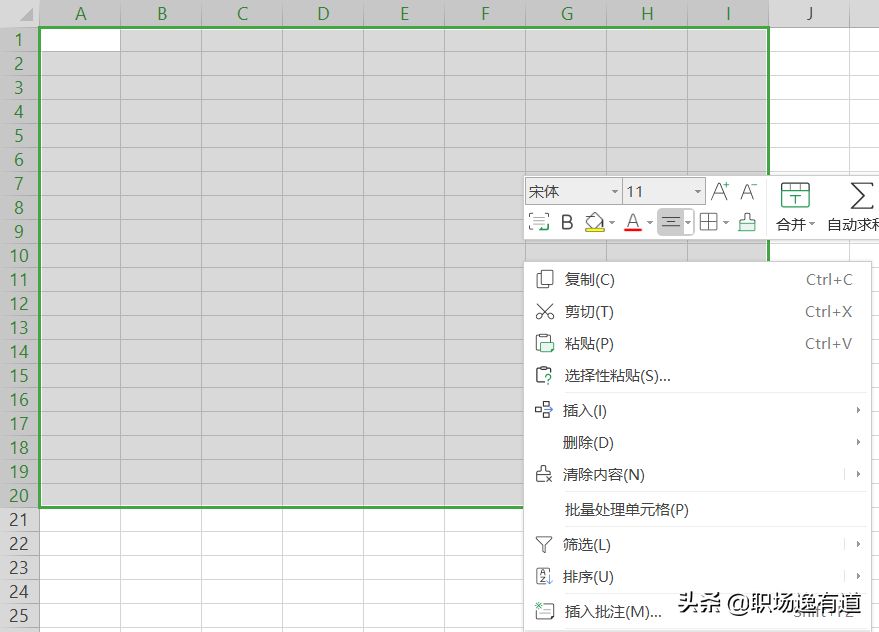
Task: Click the select-all corner triangle
Action: (26, 15)
